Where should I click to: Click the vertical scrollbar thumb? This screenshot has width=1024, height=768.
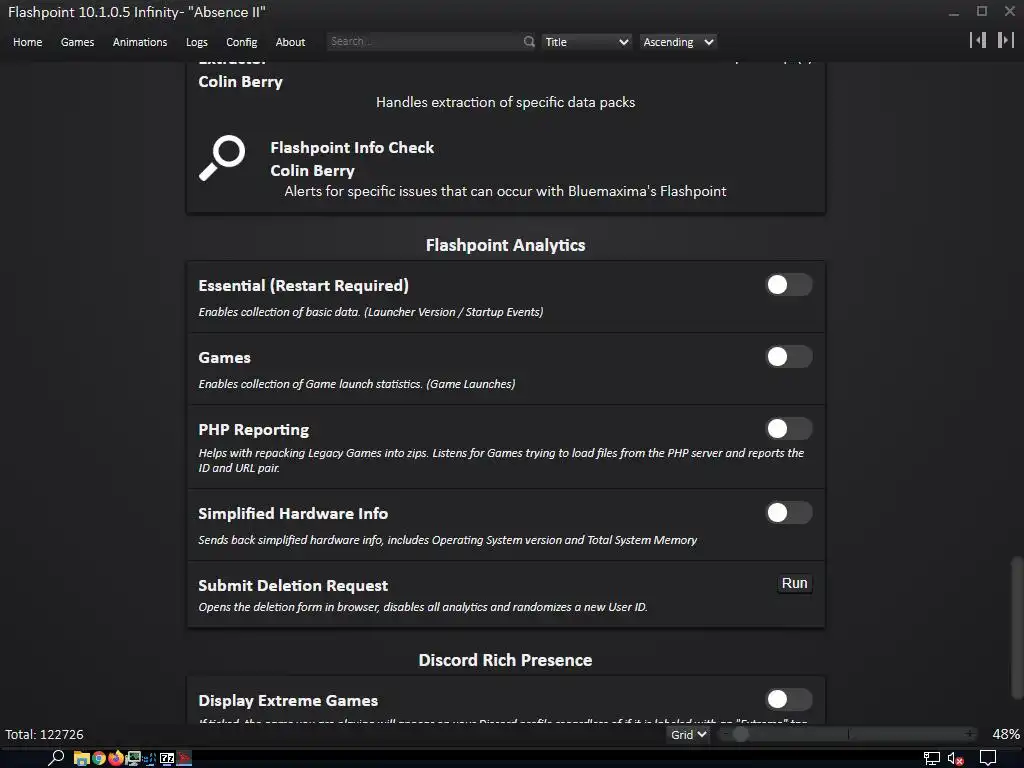tap(1015, 626)
